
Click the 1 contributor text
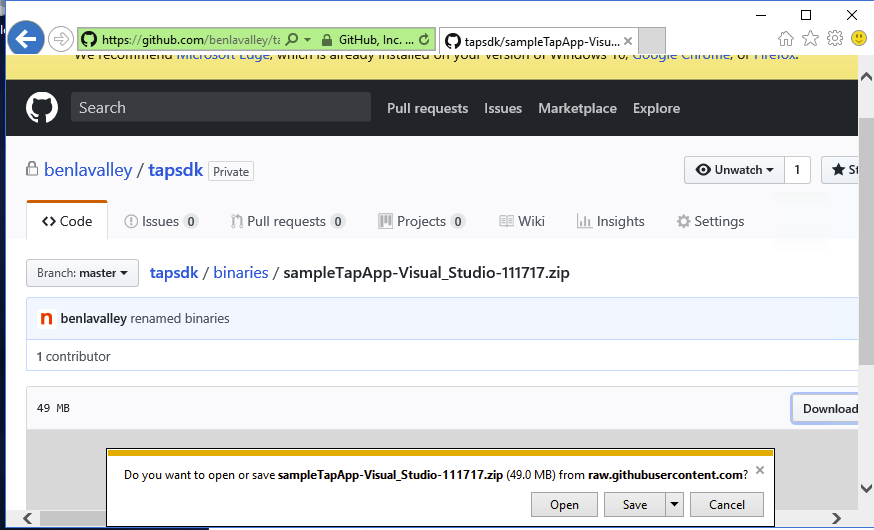click(x=74, y=357)
